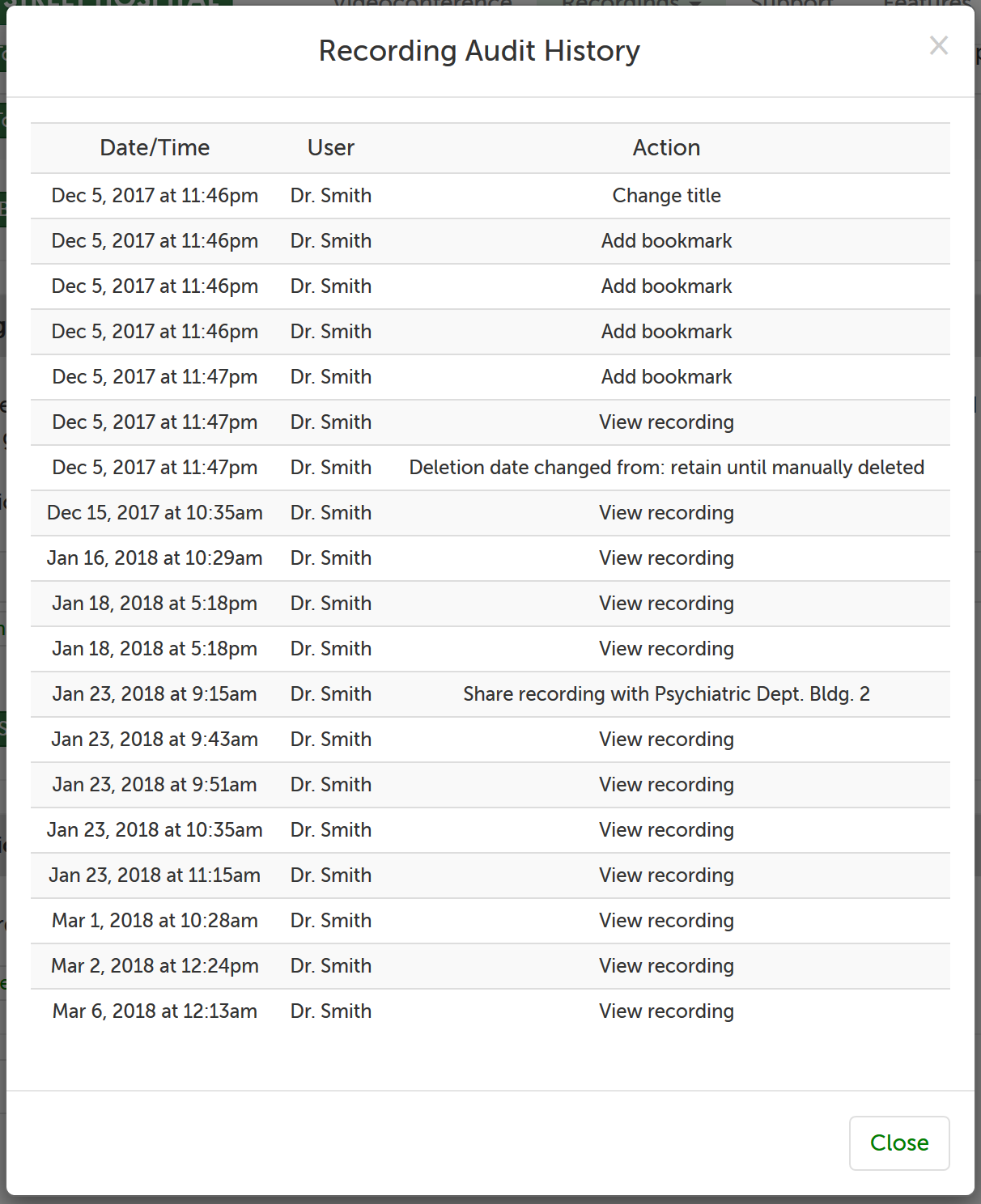Open the Deletion date changed entry
The width and height of the screenshot is (981, 1204).
pos(666,467)
